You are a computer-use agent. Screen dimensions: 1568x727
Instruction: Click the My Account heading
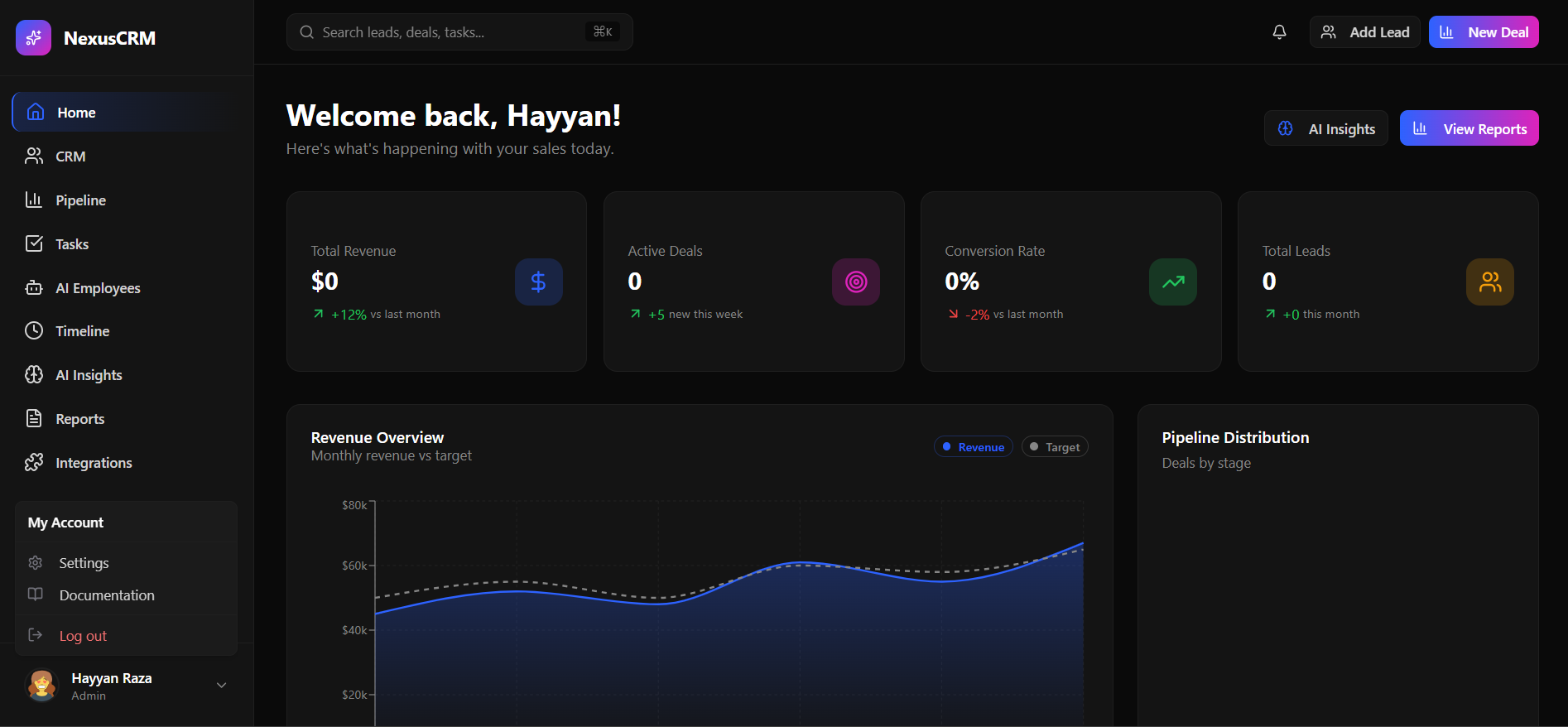65,522
